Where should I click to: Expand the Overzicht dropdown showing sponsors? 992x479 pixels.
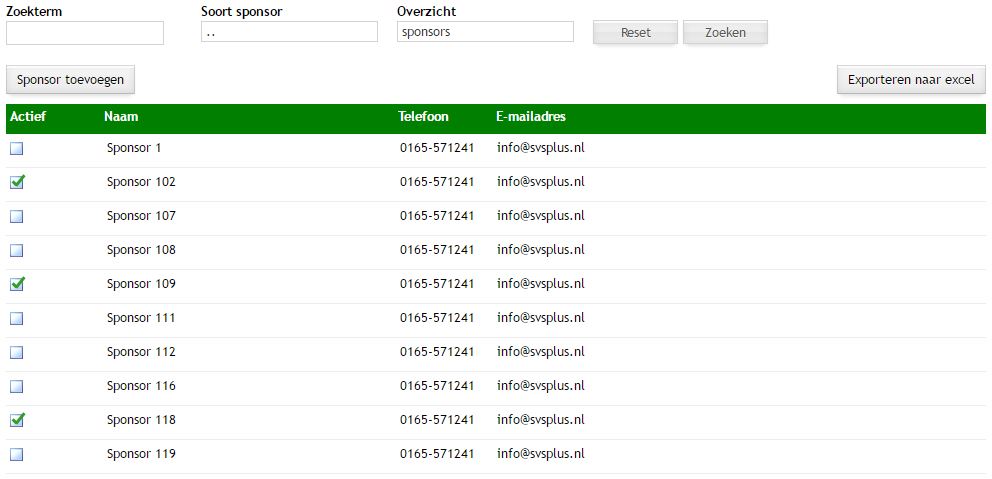point(485,32)
